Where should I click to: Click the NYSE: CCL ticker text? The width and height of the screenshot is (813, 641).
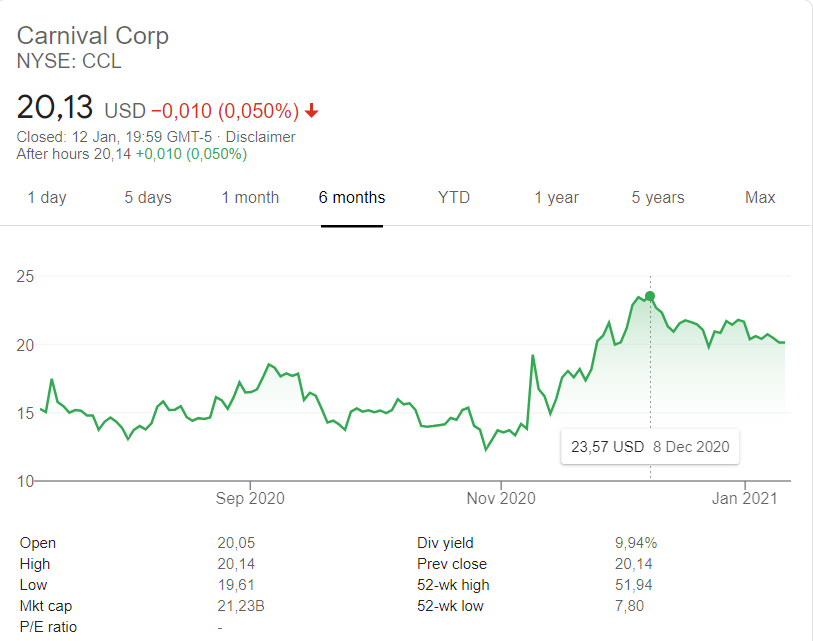tap(69, 61)
